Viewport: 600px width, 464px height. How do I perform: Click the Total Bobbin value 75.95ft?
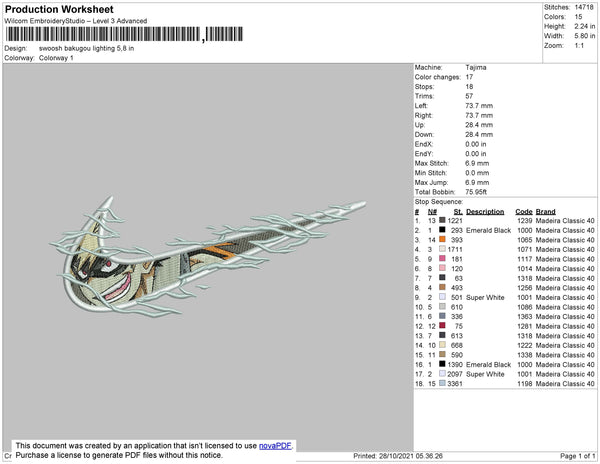coord(476,192)
